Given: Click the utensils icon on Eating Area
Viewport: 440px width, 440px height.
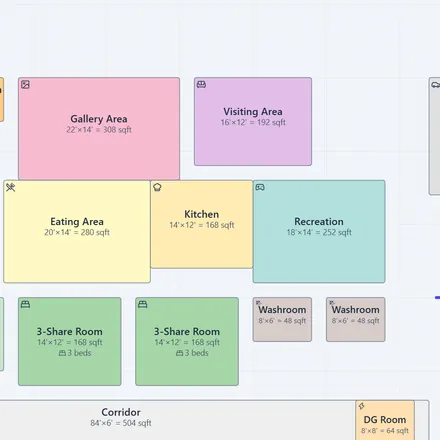Looking at the screenshot, I should [x=11, y=187].
